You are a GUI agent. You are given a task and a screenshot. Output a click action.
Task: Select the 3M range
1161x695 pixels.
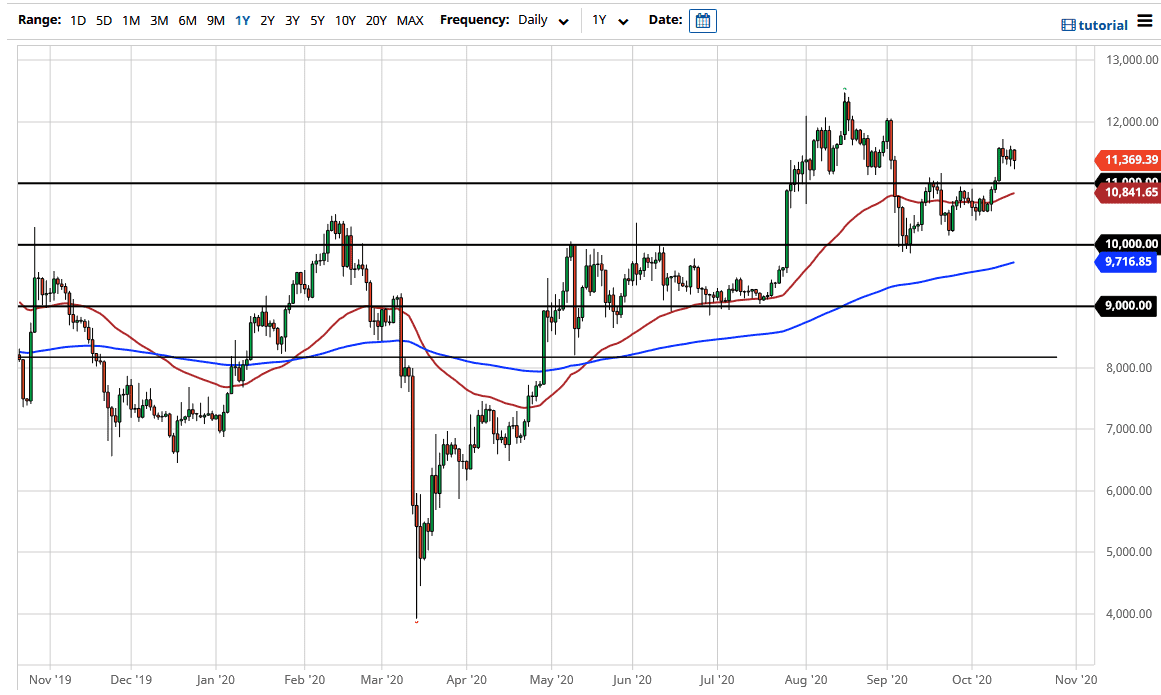(158, 20)
